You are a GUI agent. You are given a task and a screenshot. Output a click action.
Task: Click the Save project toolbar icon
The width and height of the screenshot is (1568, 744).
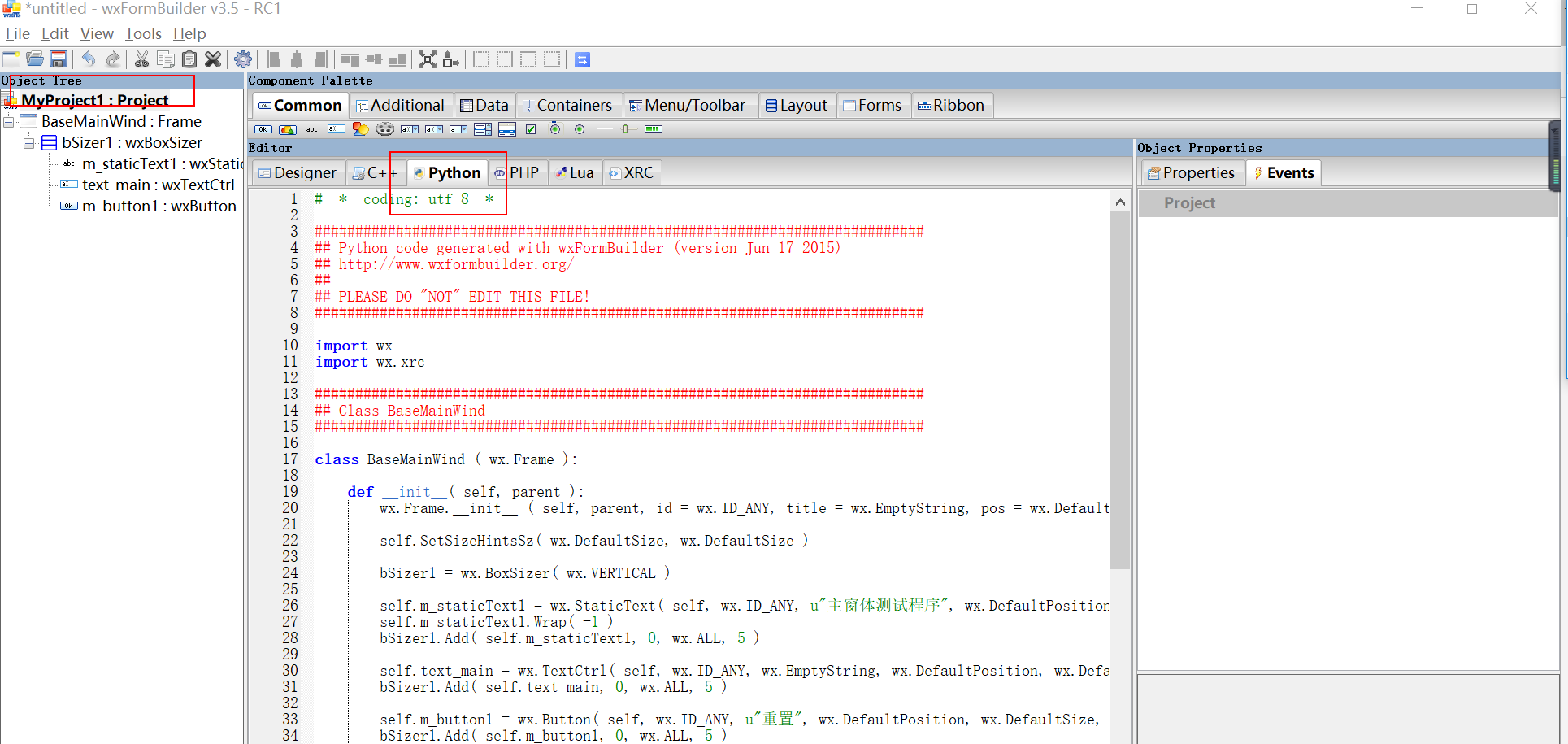click(59, 59)
